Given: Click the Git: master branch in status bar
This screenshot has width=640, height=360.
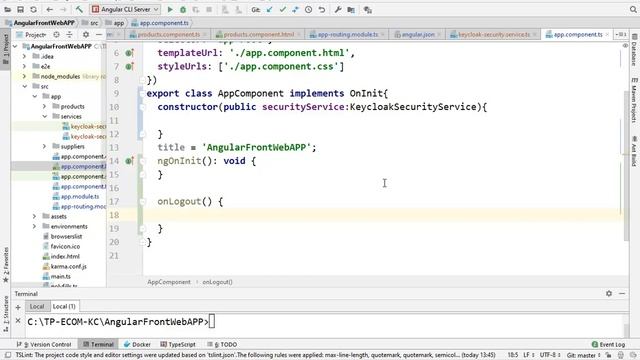Looking at the screenshot, I should (x=583, y=355).
